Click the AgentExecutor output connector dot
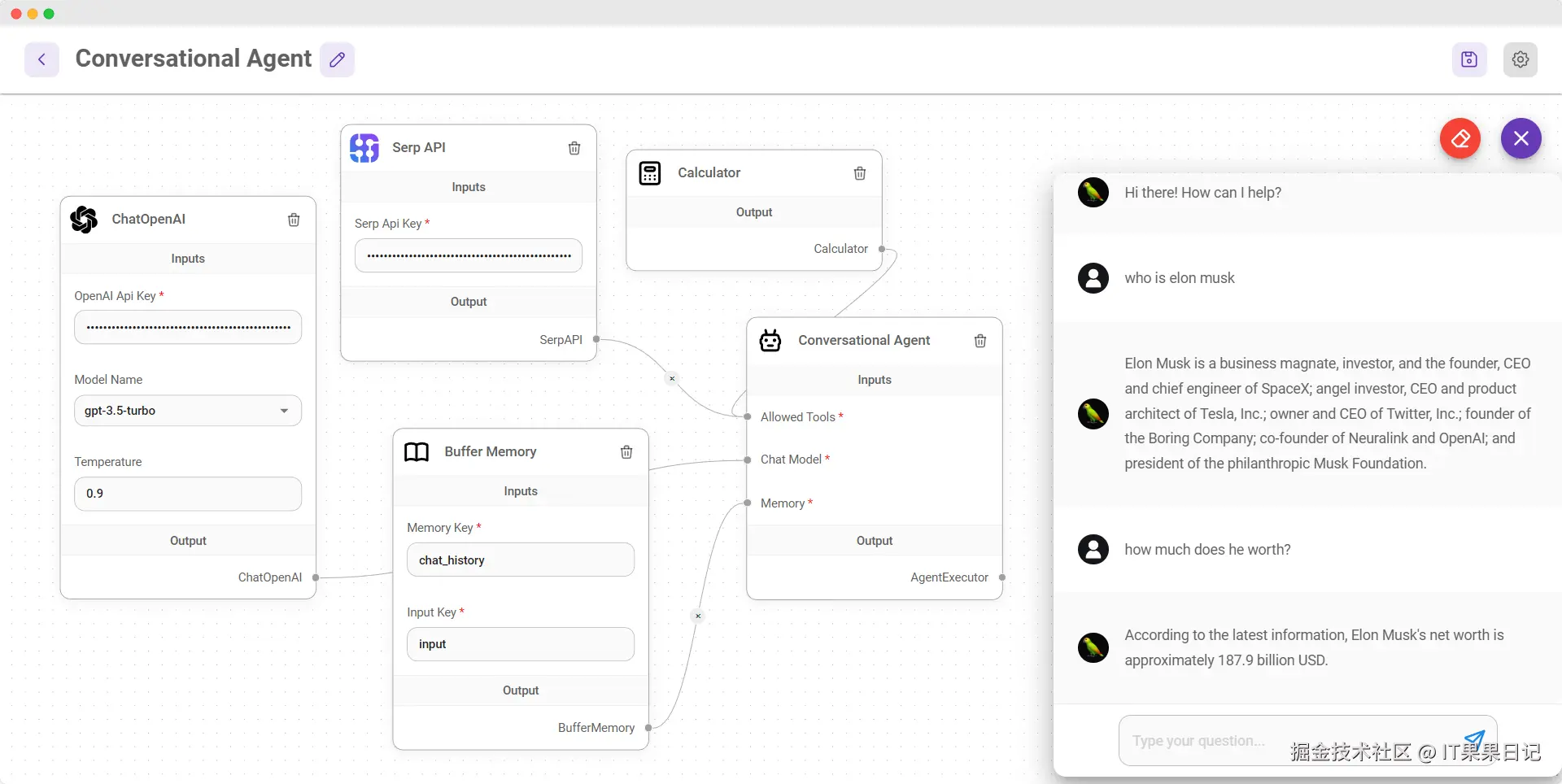This screenshot has width=1562, height=784. 1002,577
